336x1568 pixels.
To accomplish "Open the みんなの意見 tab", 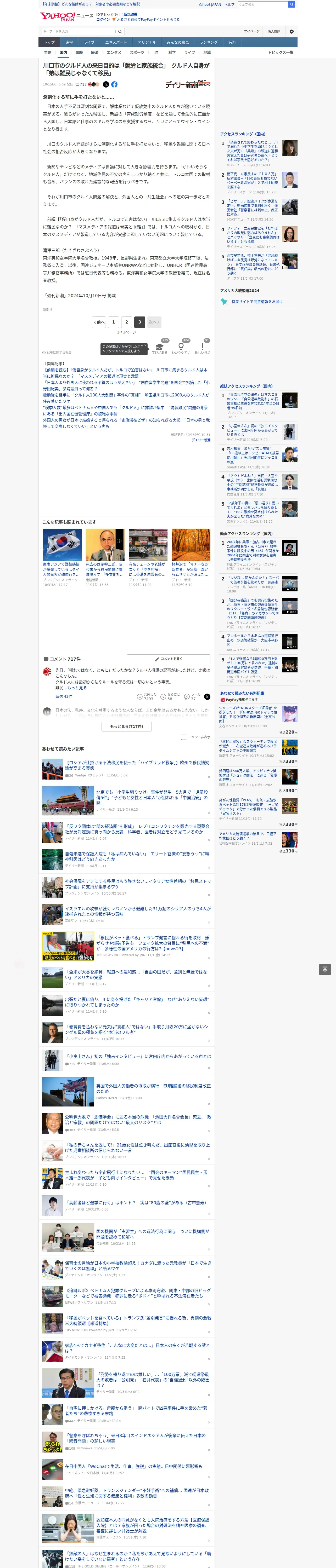I will pyautogui.click(x=177, y=42).
